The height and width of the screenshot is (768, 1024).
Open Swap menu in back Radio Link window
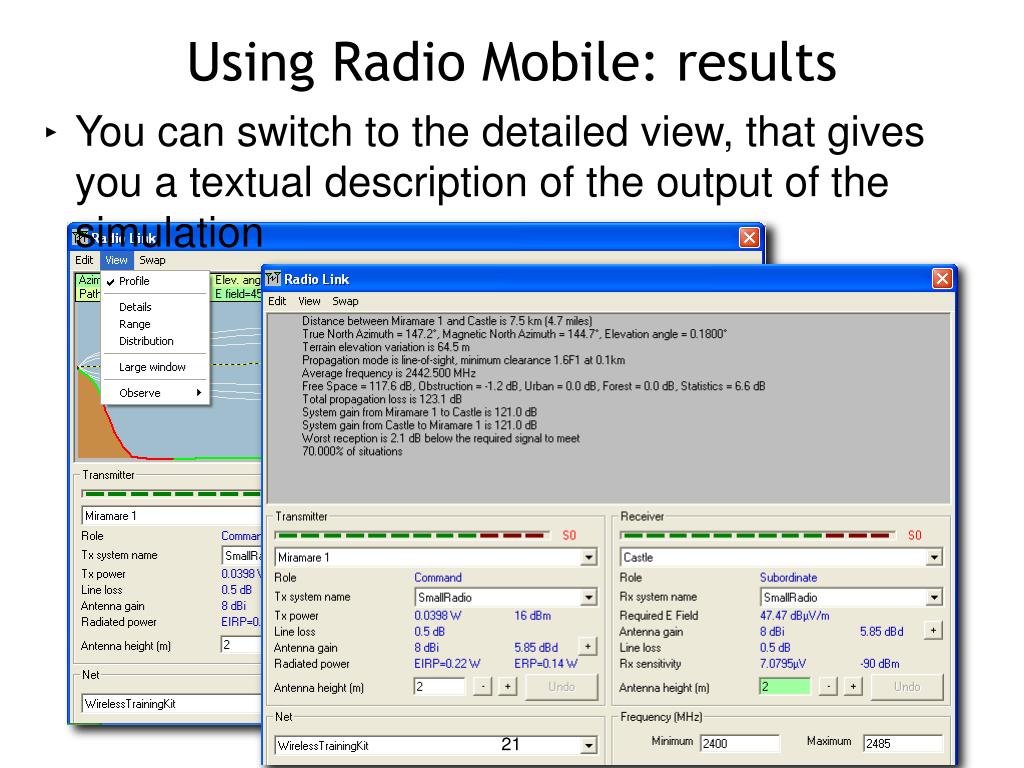(x=152, y=260)
